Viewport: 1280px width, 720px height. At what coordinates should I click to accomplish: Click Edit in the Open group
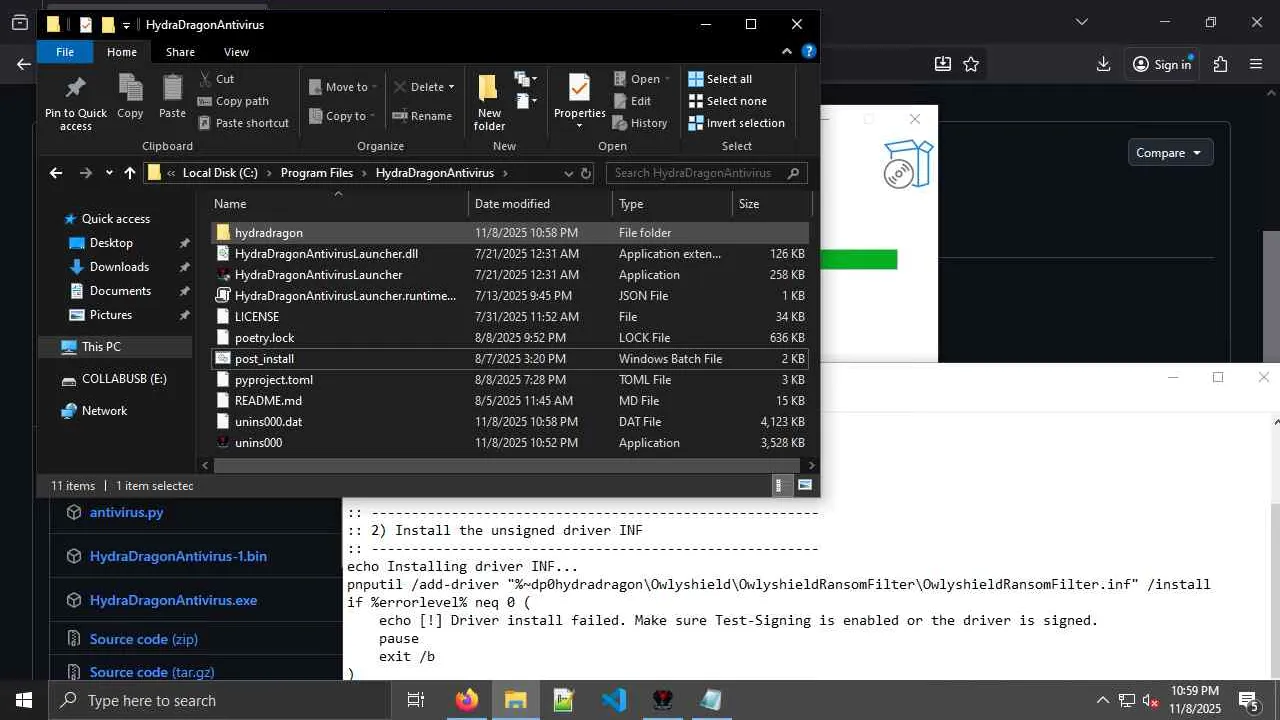point(631,101)
